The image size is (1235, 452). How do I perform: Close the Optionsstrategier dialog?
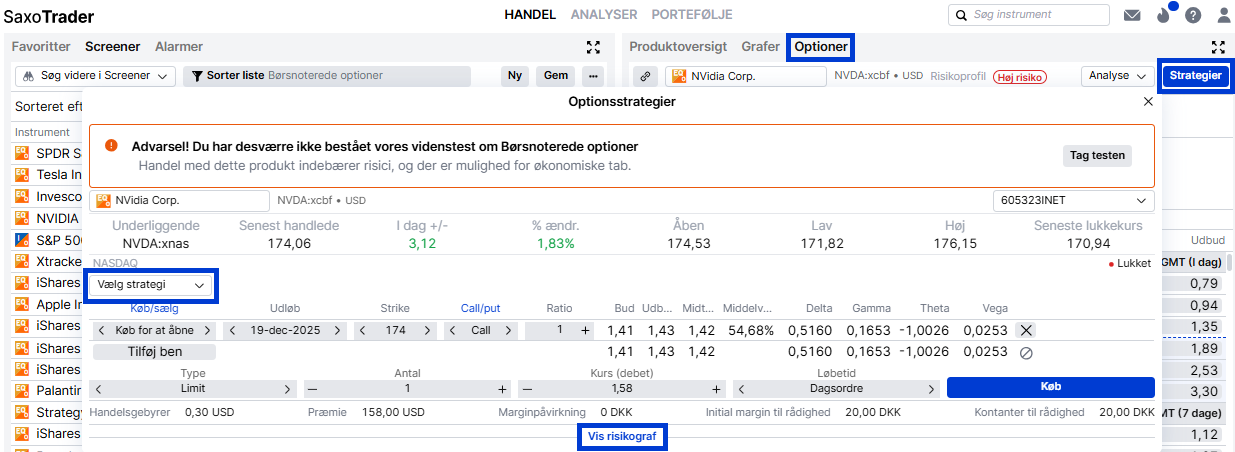pyautogui.click(x=1147, y=102)
